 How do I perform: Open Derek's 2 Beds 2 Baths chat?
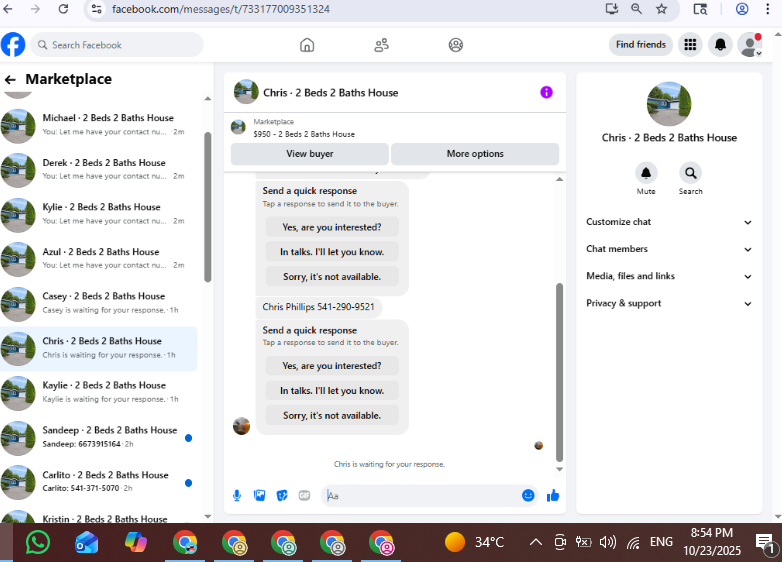pyautogui.click(x=99, y=170)
